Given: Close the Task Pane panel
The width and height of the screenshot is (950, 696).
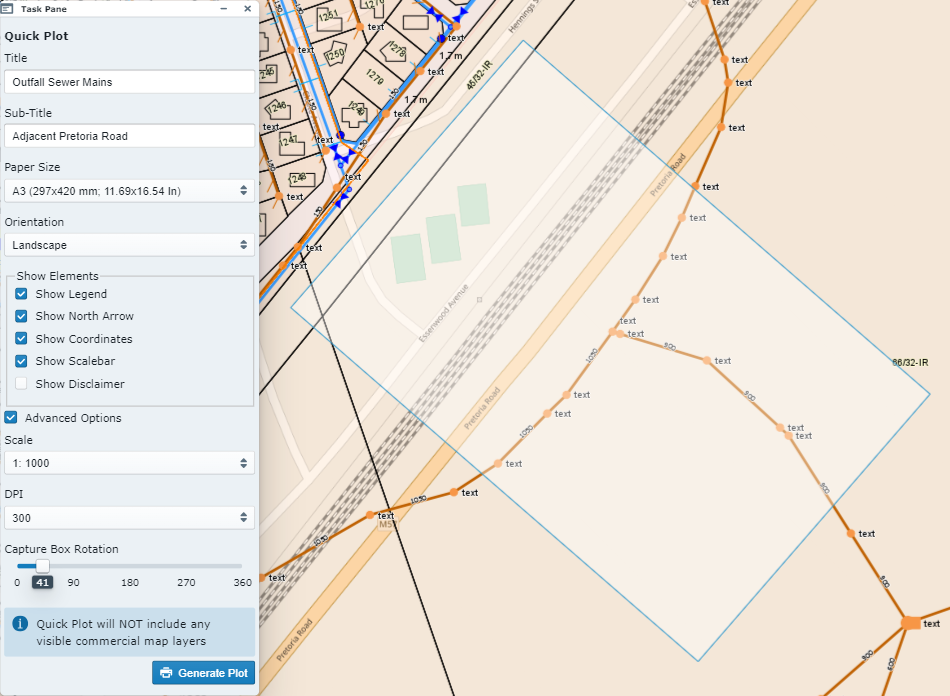Looking at the screenshot, I should 247,8.
